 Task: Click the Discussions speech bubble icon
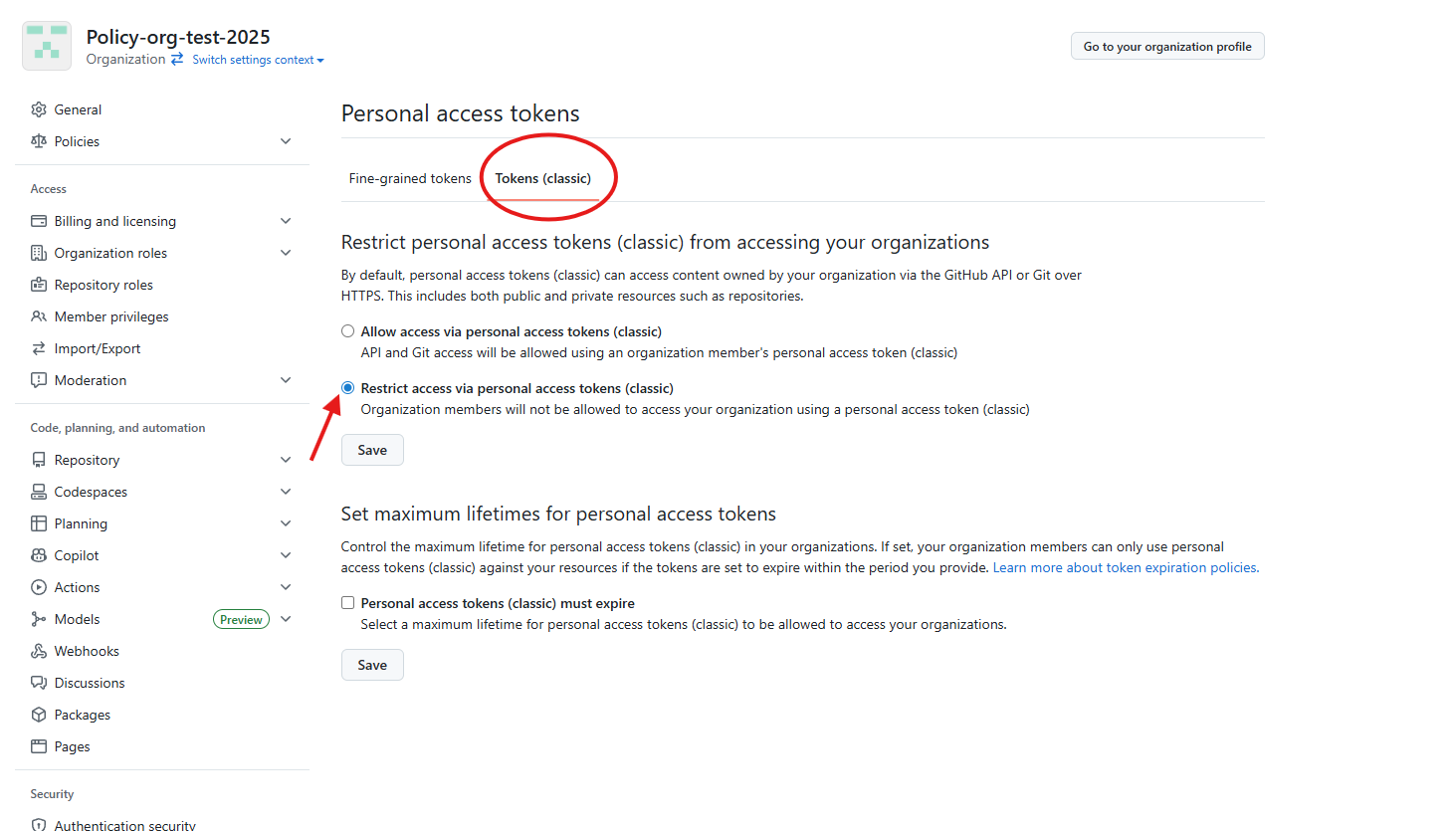39,683
